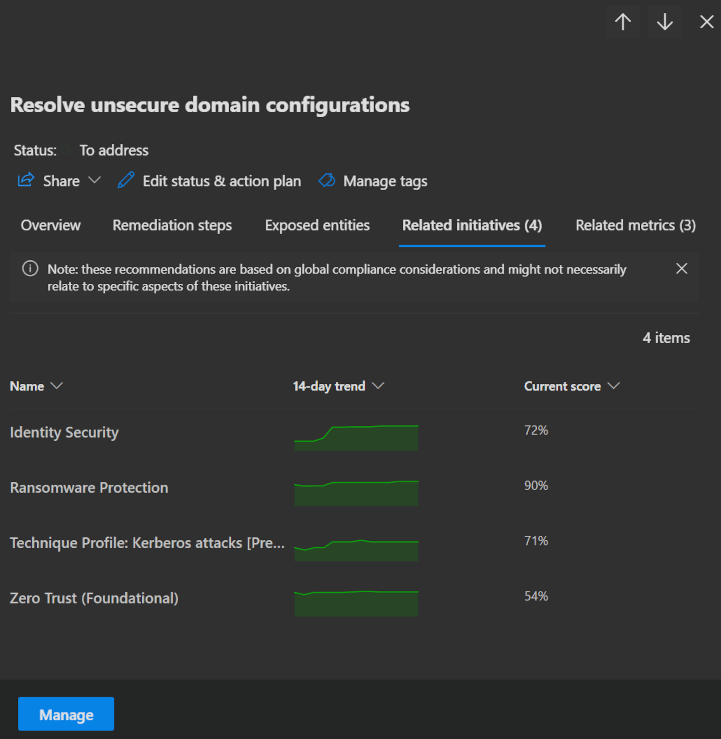Open the Remediation steps tab

(172, 225)
